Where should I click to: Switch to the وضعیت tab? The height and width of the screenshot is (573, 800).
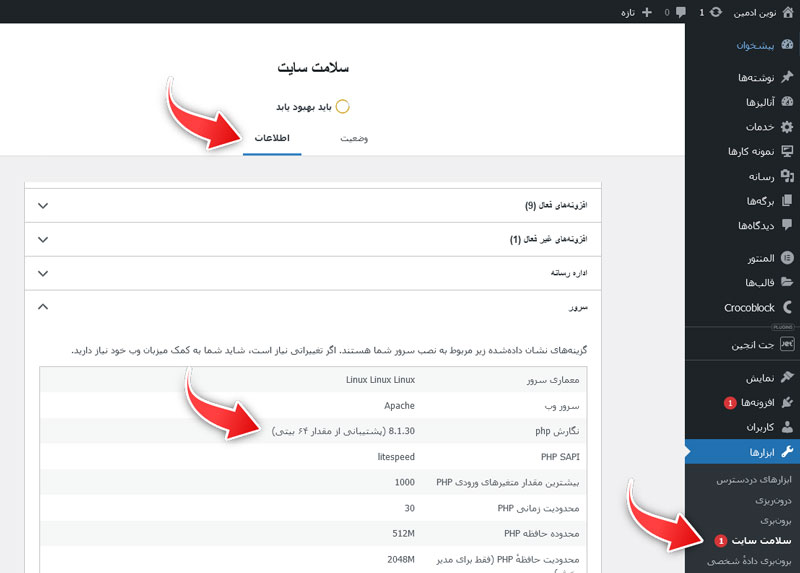(x=354, y=138)
